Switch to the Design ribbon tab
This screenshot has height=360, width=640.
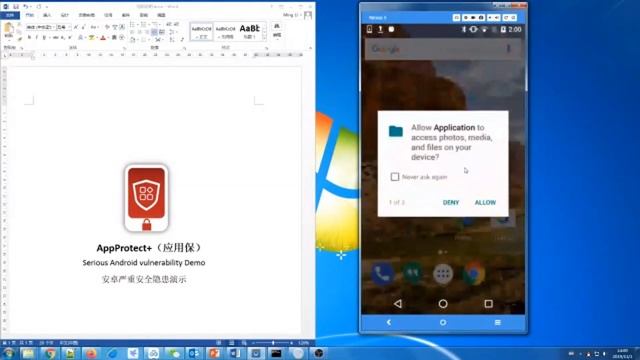64,15
